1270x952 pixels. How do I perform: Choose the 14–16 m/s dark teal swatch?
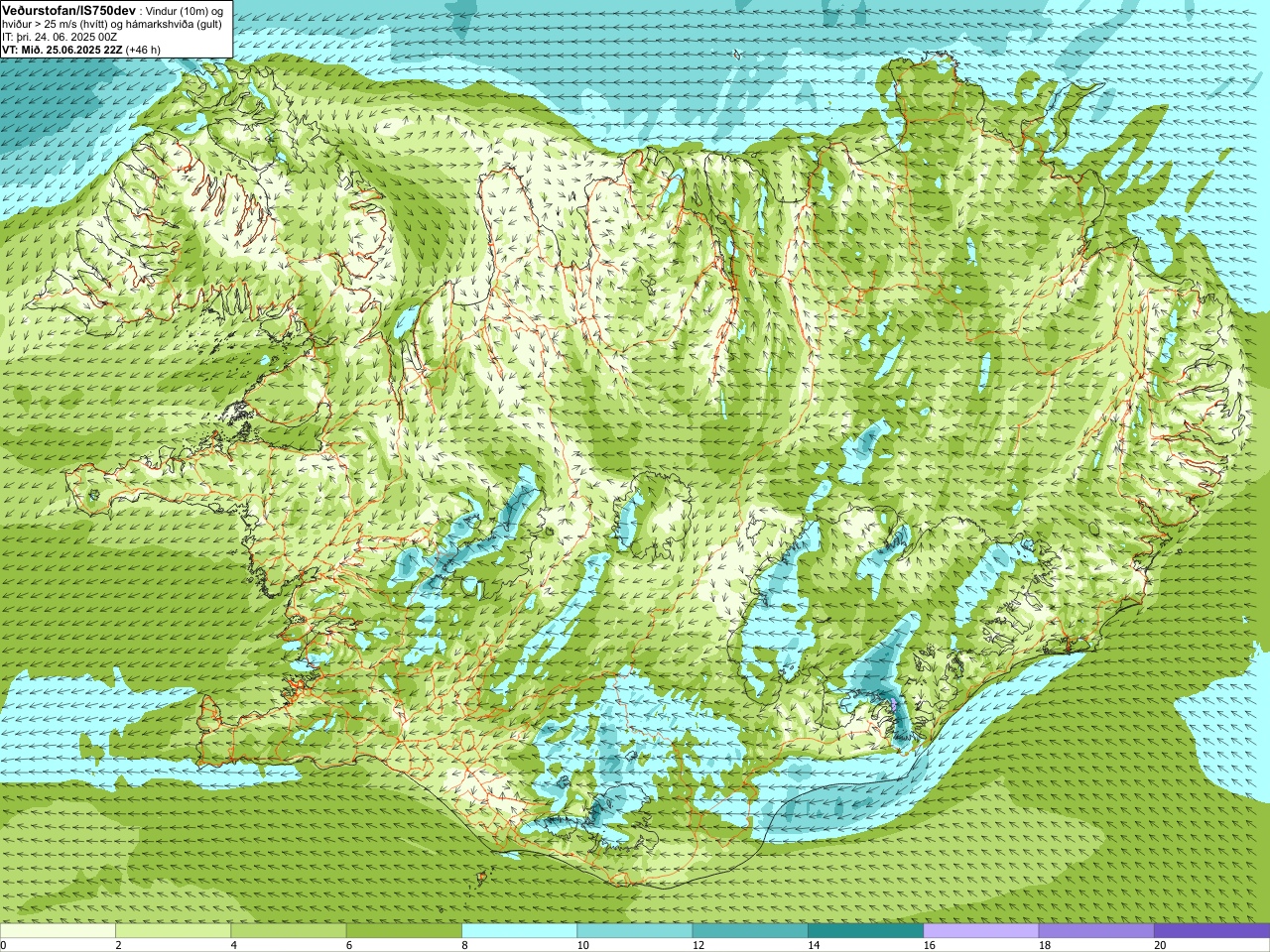click(x=865, y=931)
